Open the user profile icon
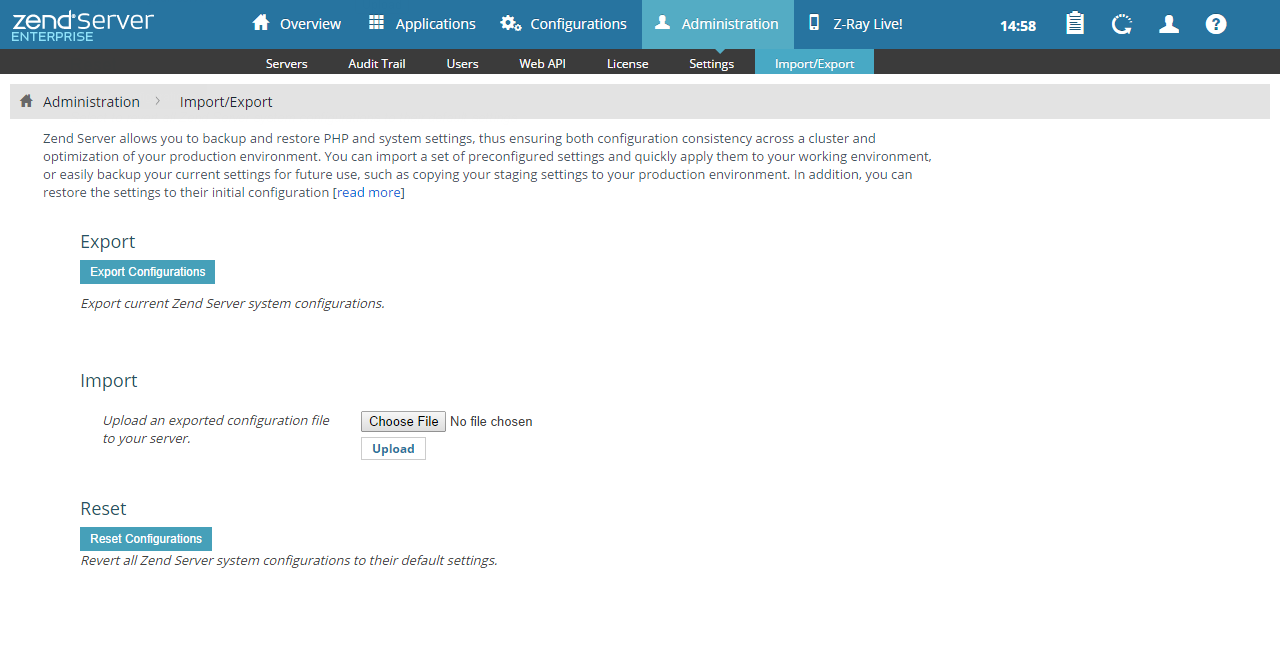The height and width of the screenshot is (653, 1280). pos(1168,24)
